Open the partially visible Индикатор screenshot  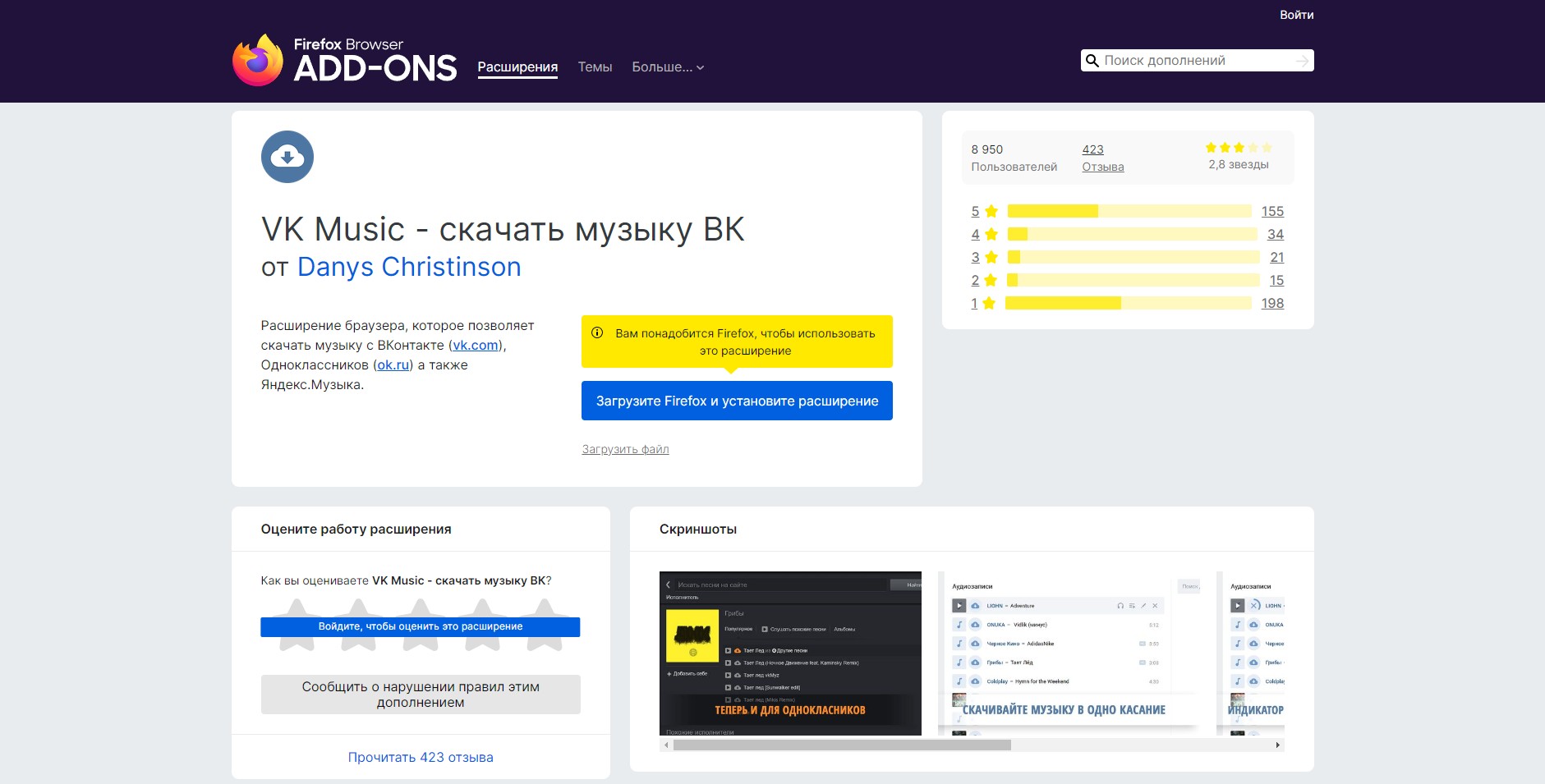1250,653
